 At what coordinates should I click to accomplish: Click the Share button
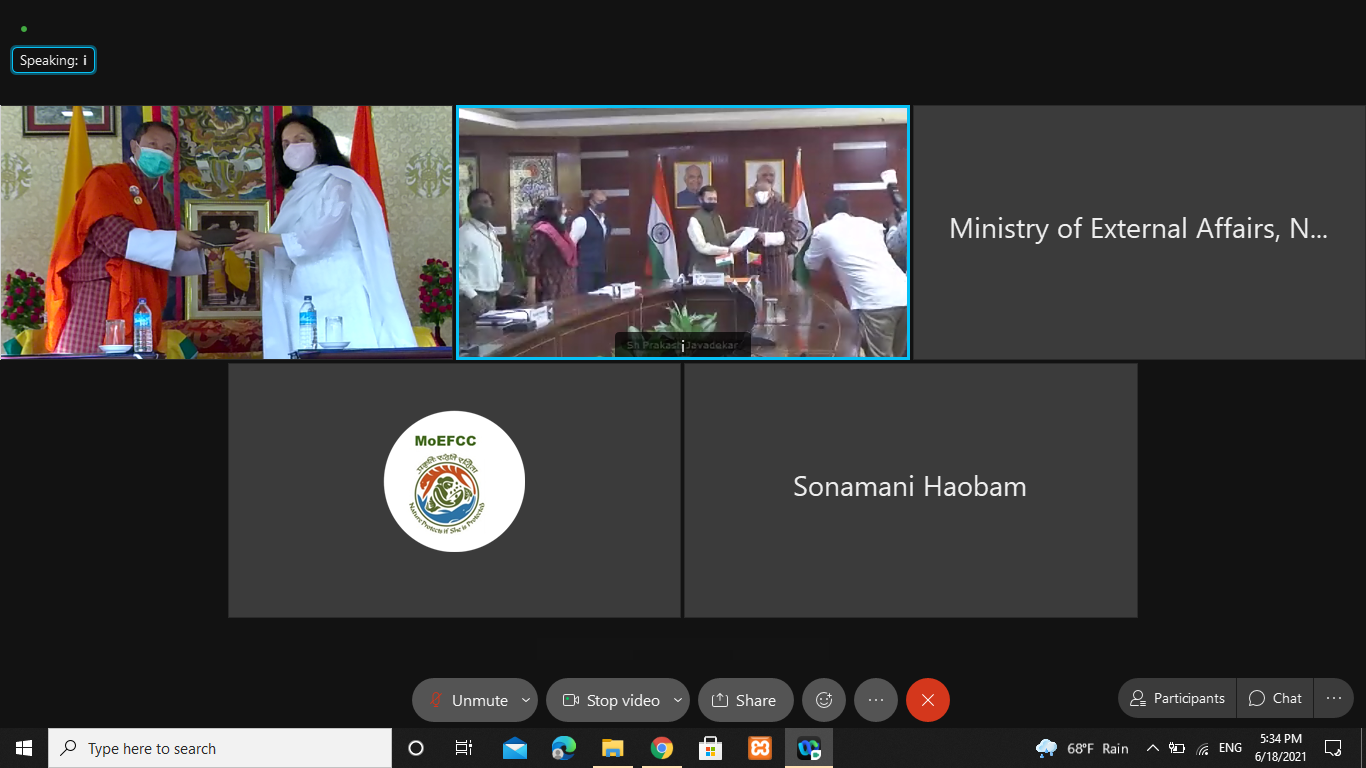[745, 700]
